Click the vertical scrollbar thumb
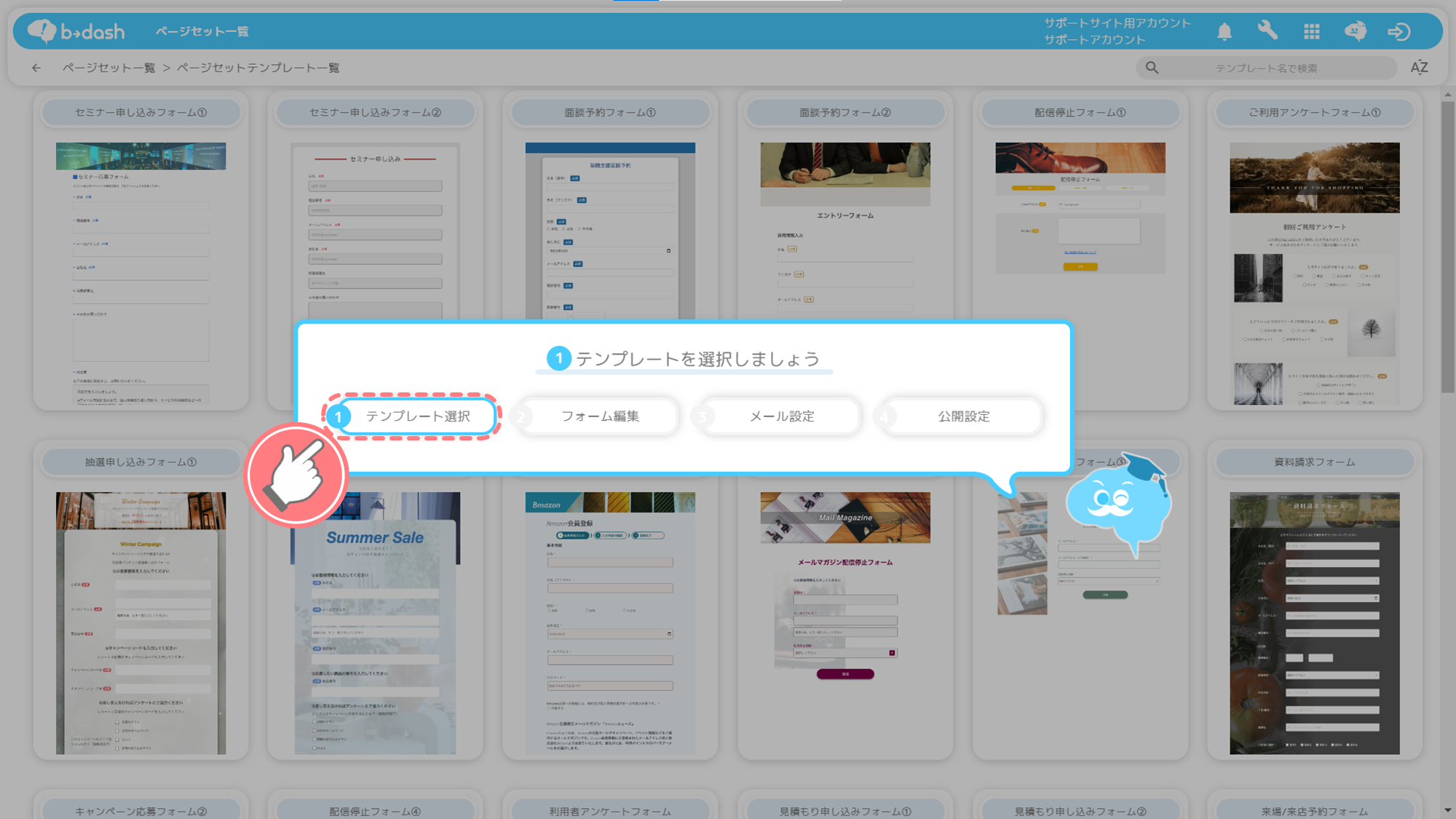Image resolution: width=1456 pixels, height=819 pixels. click(x=1448, y=248)
